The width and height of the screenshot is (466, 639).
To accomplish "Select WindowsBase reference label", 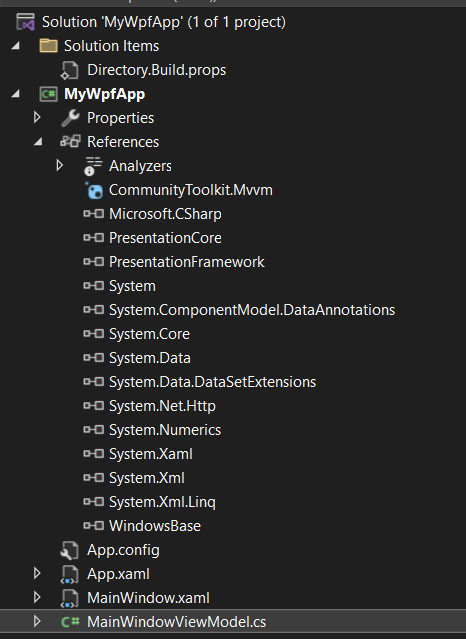I will [155, 526].
